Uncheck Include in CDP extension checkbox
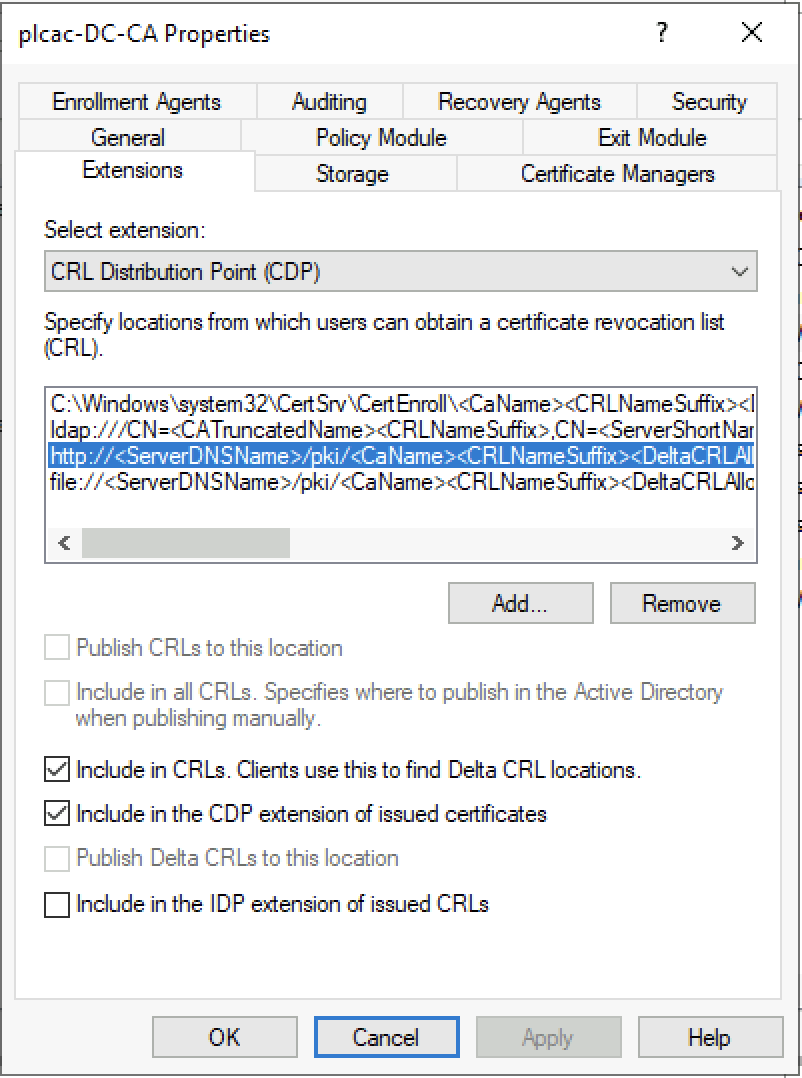 [57, 814]
